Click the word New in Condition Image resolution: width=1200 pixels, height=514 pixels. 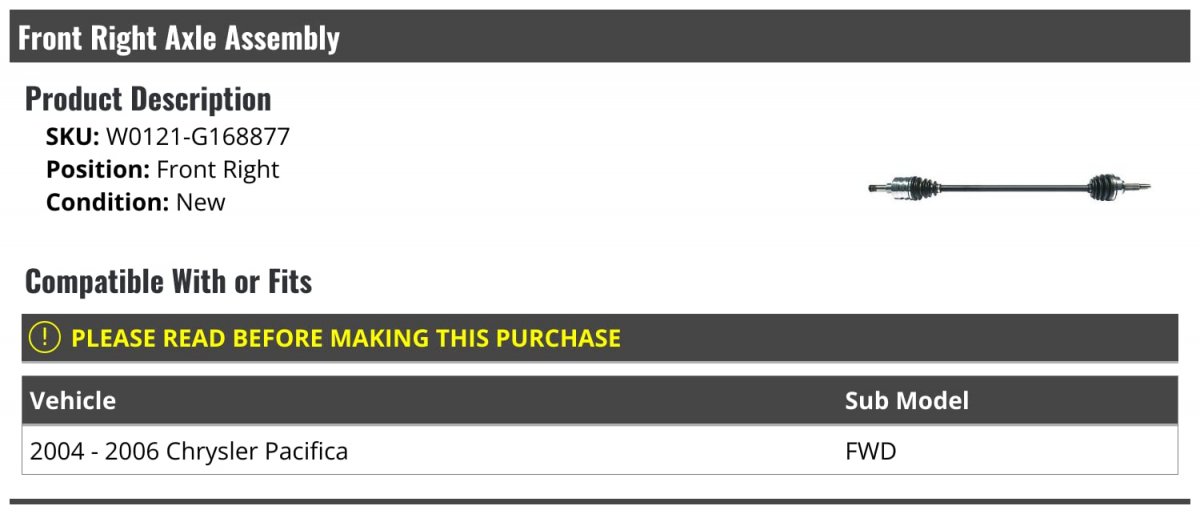[x=201, y=202]
